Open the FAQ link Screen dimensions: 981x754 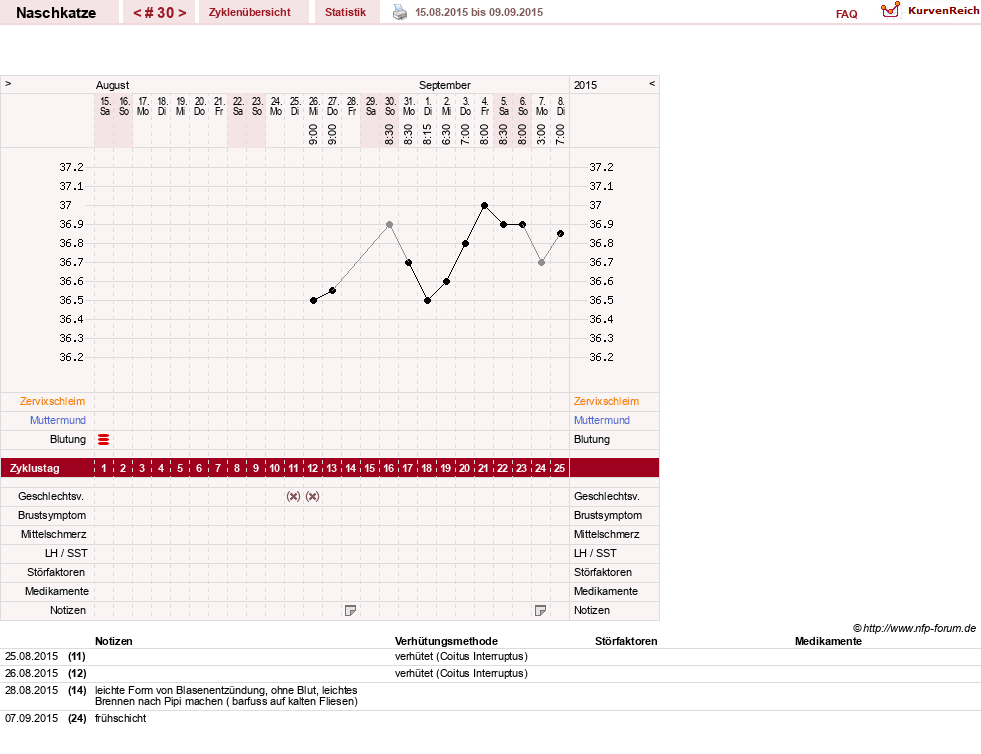(846, 14)
